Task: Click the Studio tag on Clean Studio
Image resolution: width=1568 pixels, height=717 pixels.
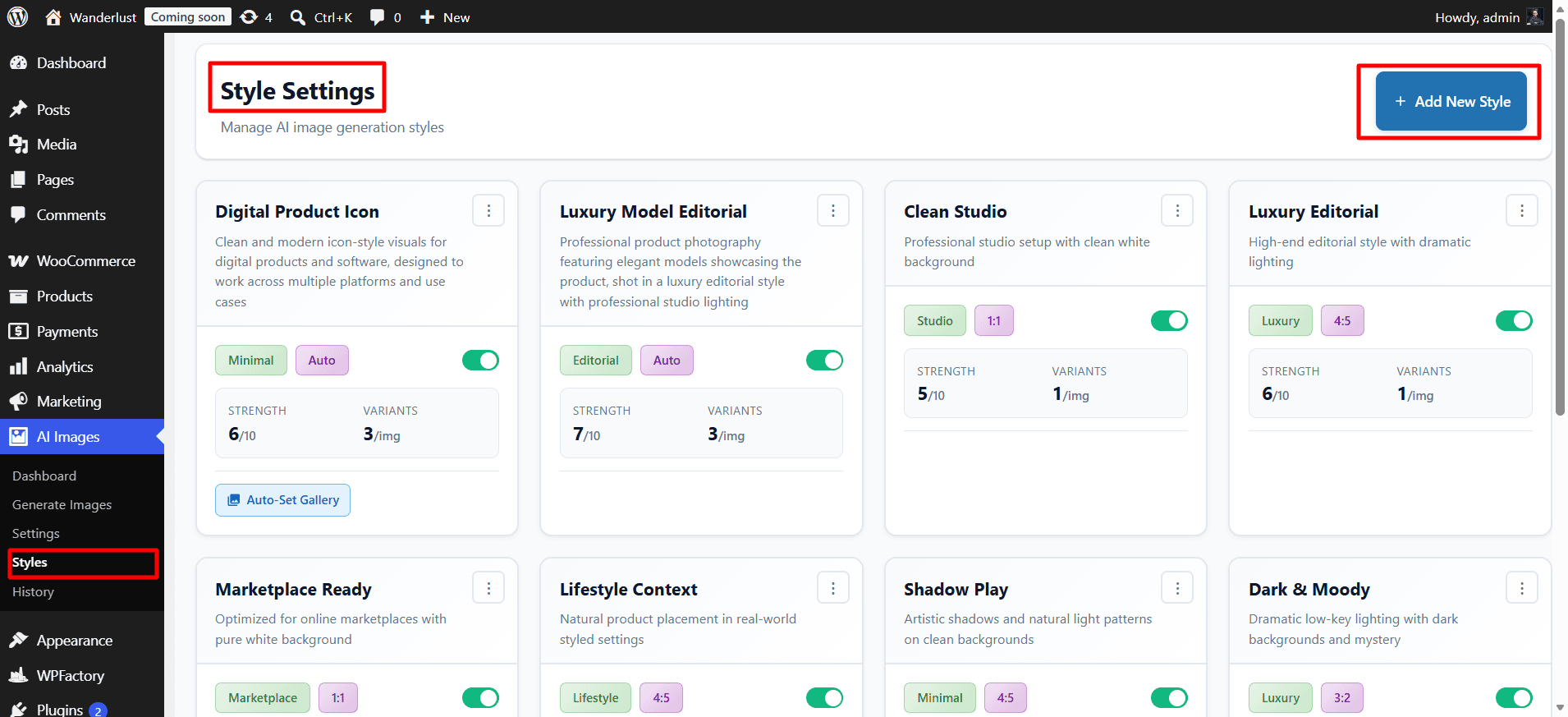Action: coord(935,321)
